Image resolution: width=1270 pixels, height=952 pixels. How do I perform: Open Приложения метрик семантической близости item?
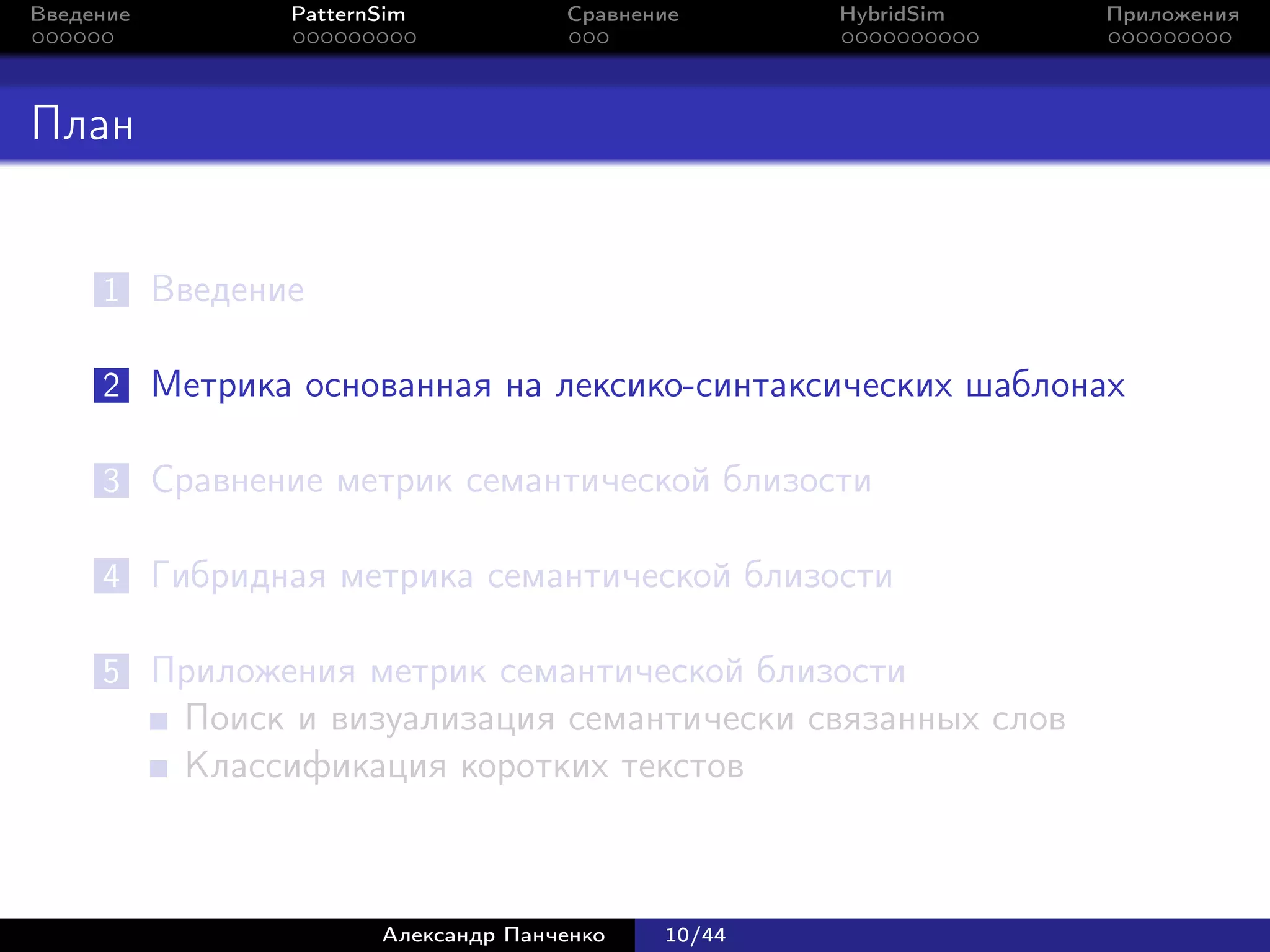pyautogui.click(x=528, y=671)
